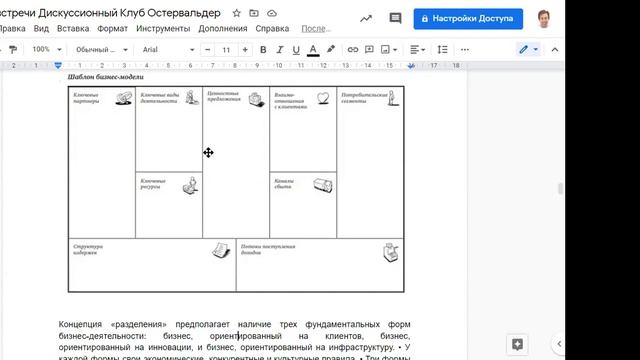Viewport: 640px width, 360px height.
Task: Click the document title Дискуссионный Клуб Остервальдер
Action: tap(129, 13)
